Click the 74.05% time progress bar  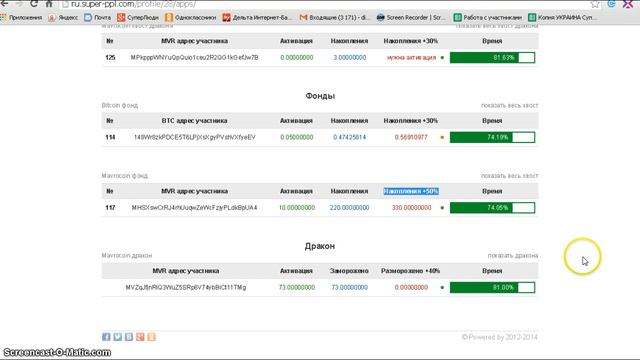coord(492,208)
